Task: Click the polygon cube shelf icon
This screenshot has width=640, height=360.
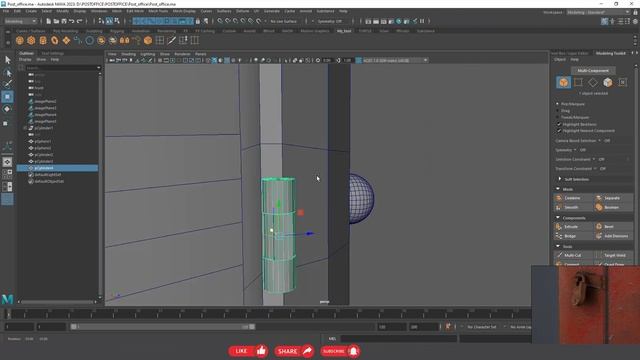Action: click(x=31, y=40)
